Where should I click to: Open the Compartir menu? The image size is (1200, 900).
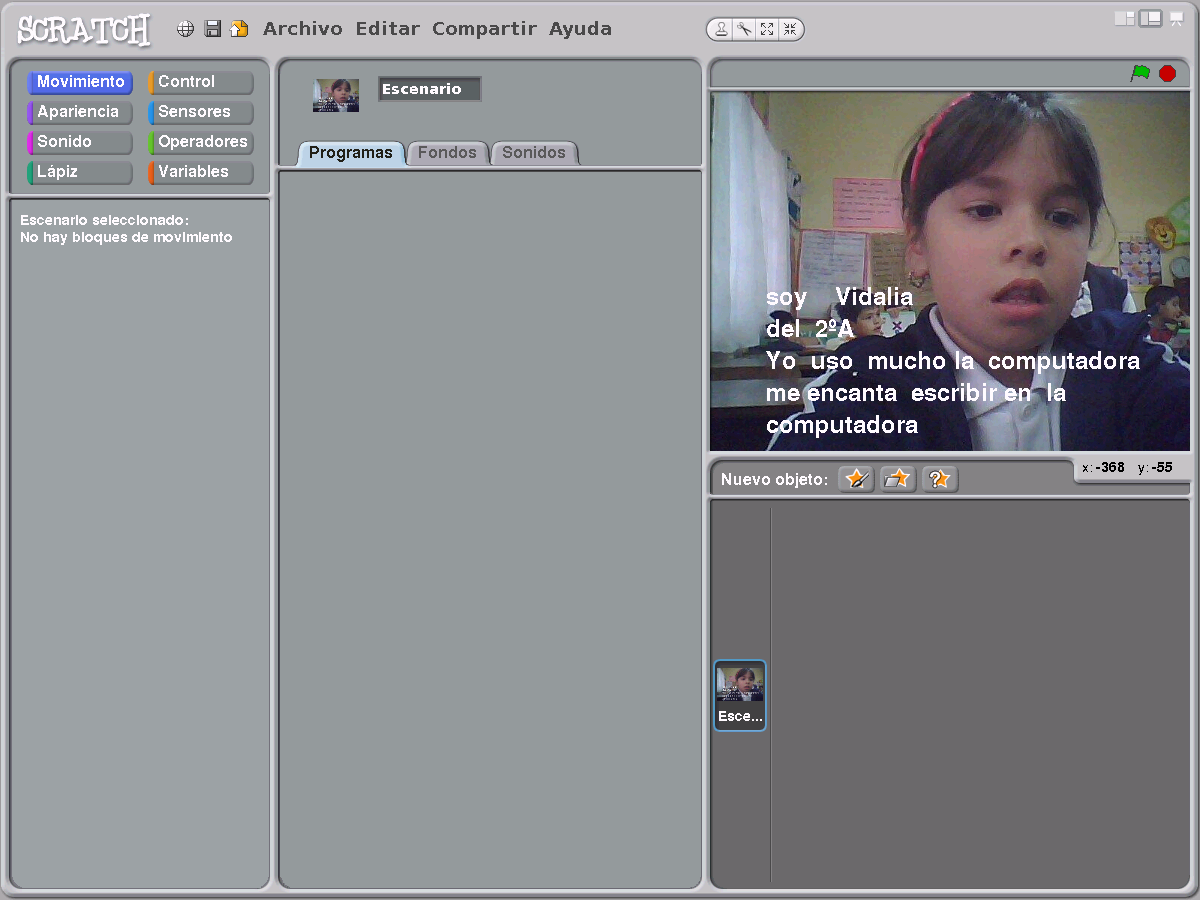[x=484, y=29]
